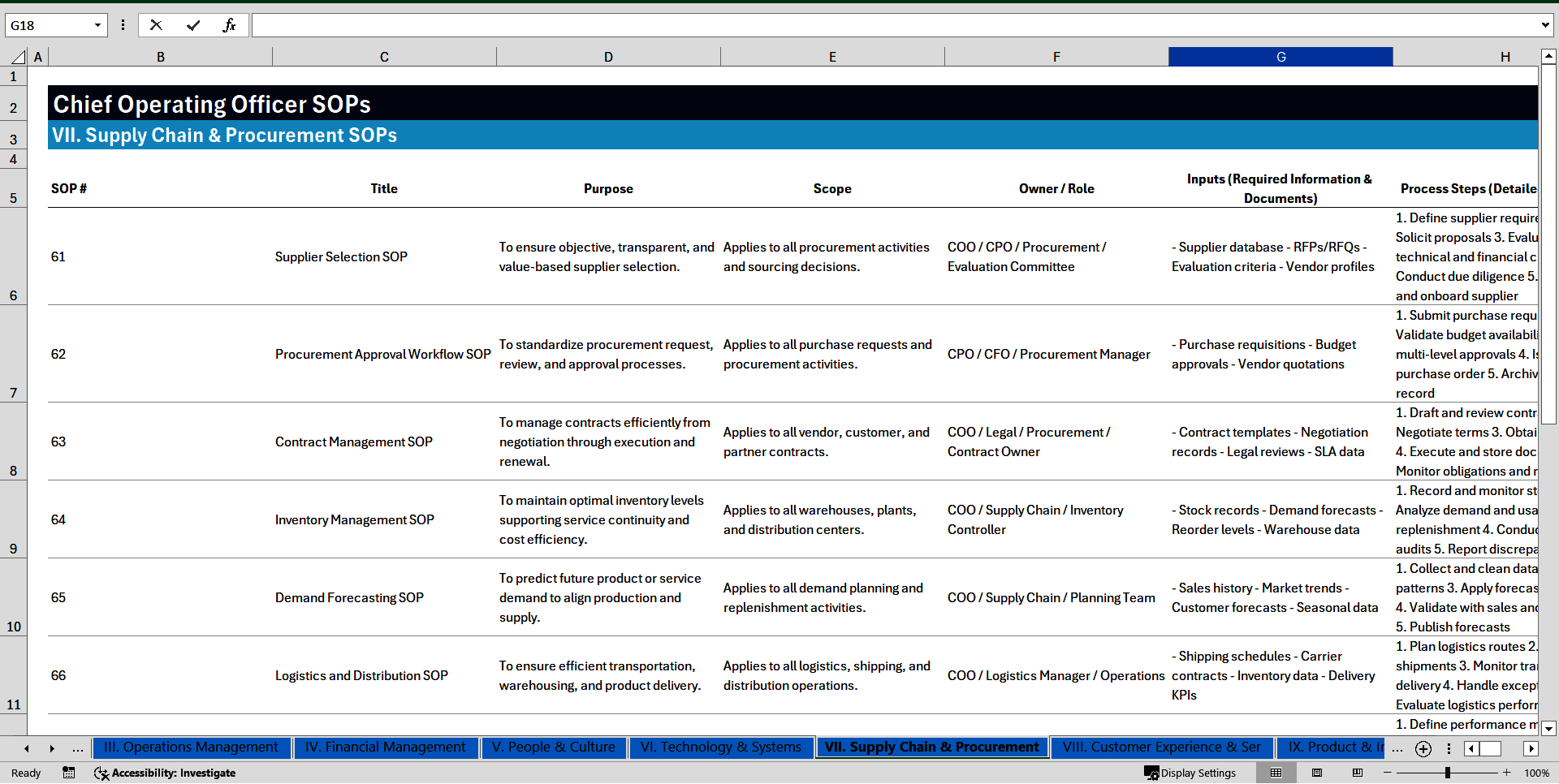
Task: Open the IV. Financial Management sheet tab
Action: [x=385, y=747]
